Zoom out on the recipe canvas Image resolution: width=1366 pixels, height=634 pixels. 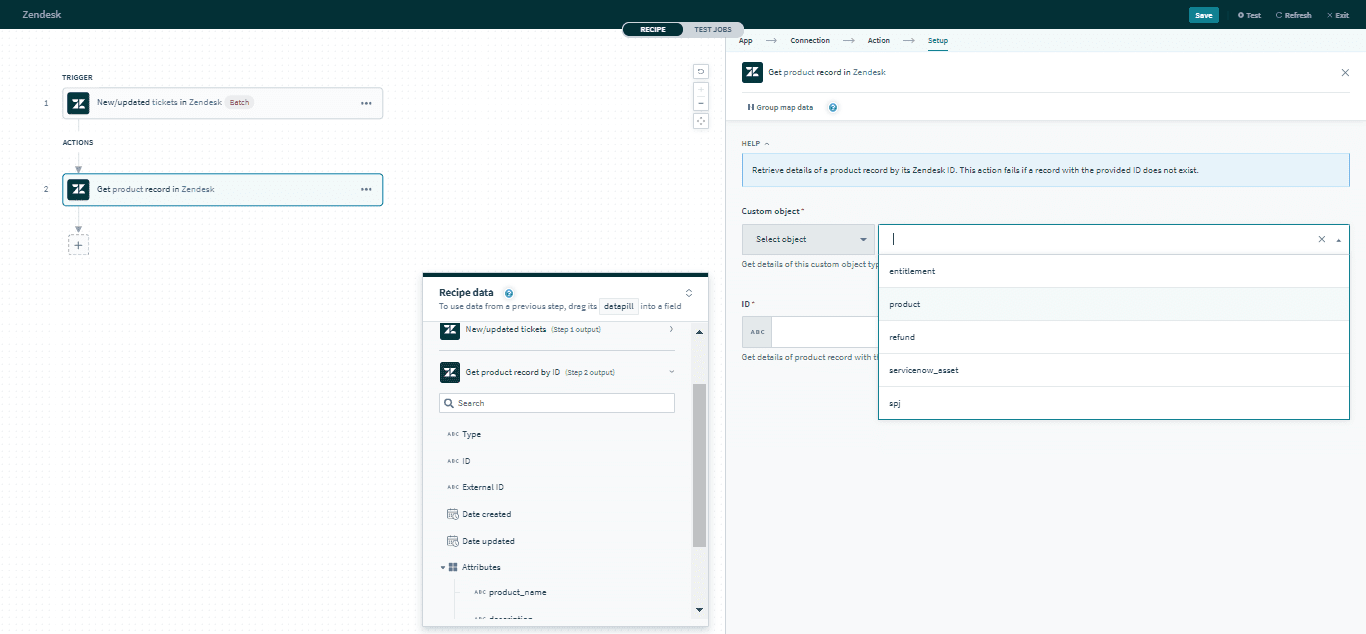pos(701,103)
